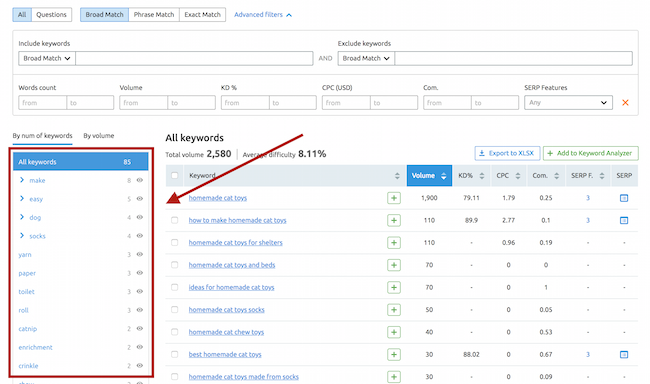The image size is (650, 384).
Task: Export results to XLSX
Action: pos(507,153)
